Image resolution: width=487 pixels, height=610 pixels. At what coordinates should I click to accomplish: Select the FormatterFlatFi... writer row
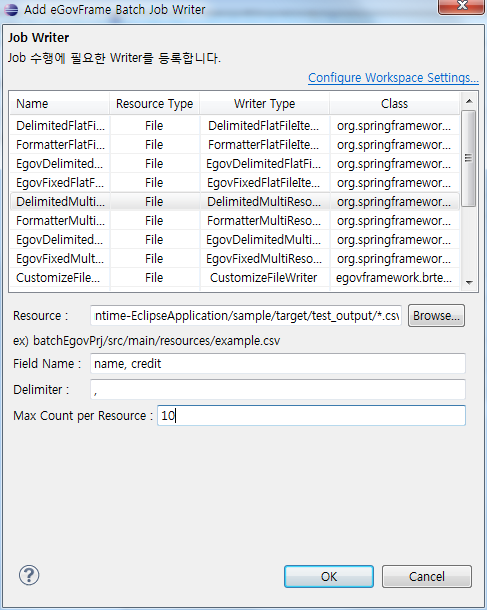[x=235, y=145]
